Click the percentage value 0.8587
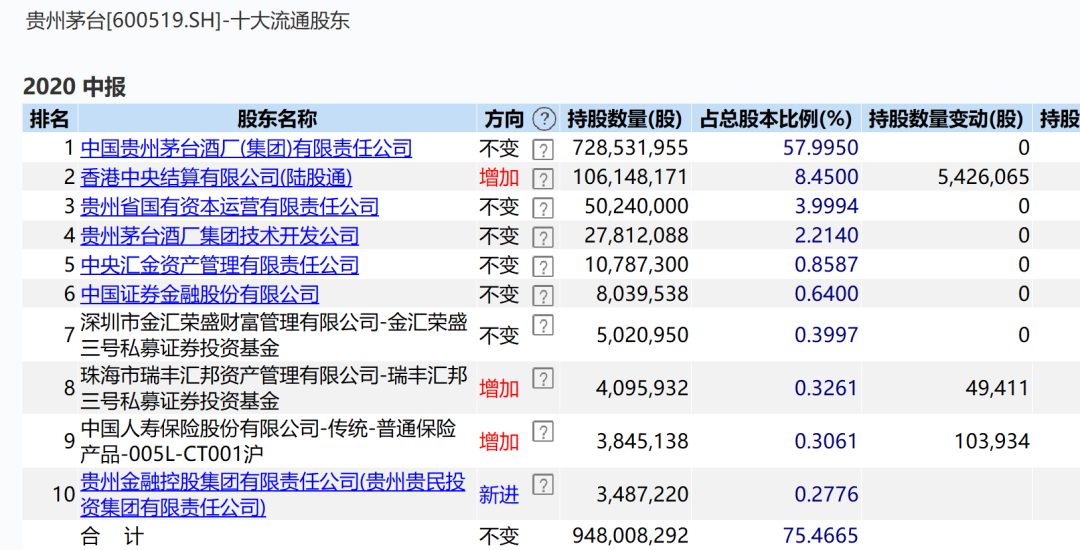 827,265
